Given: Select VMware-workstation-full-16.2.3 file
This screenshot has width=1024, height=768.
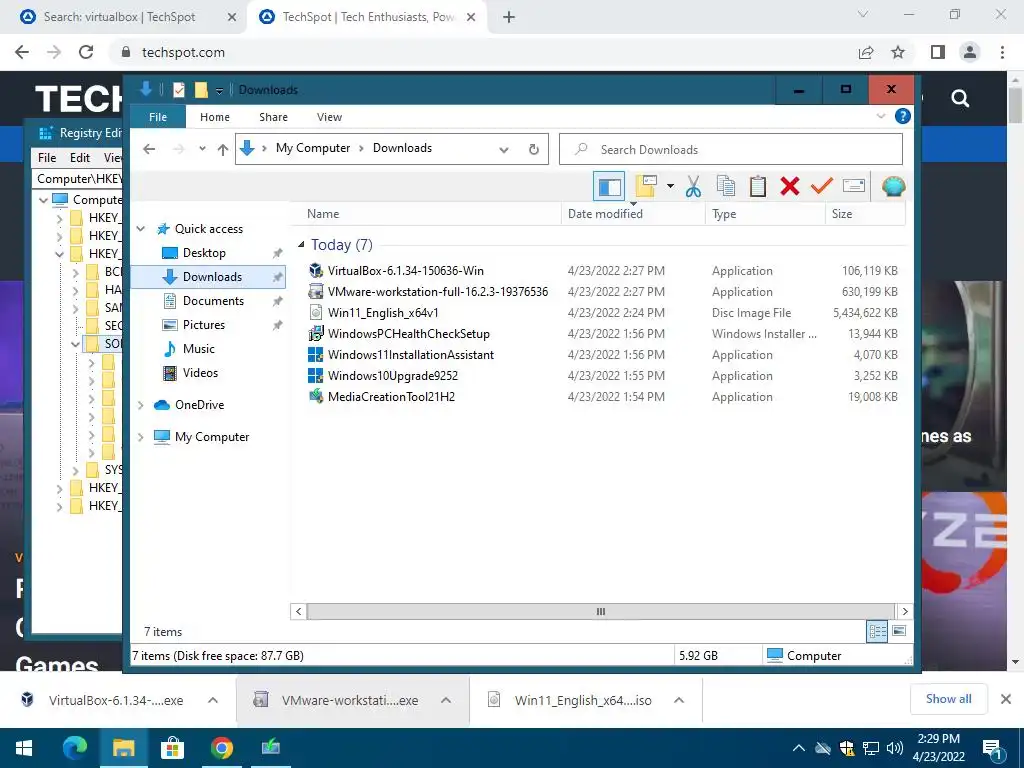Looking at the screenshot, I should (x=438, y=291).
